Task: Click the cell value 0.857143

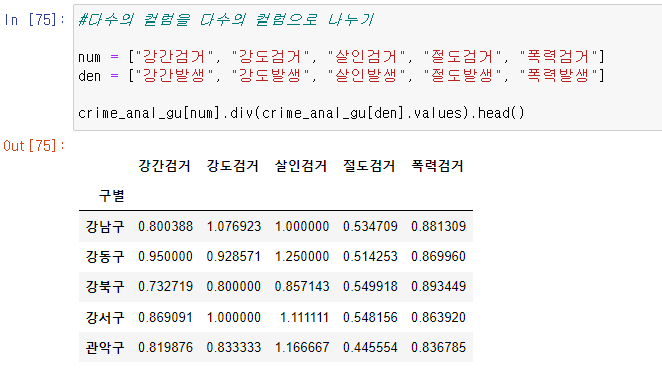Action: click(x=302, y=286)
